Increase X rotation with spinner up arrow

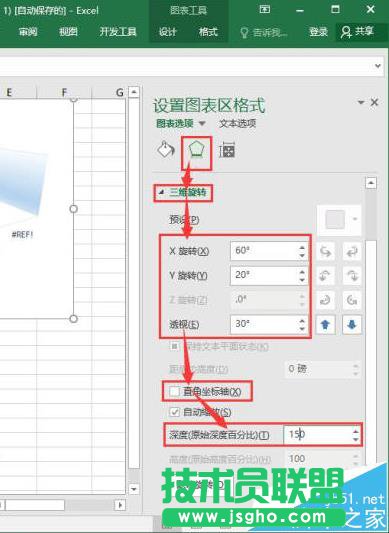tap(302, 247)
